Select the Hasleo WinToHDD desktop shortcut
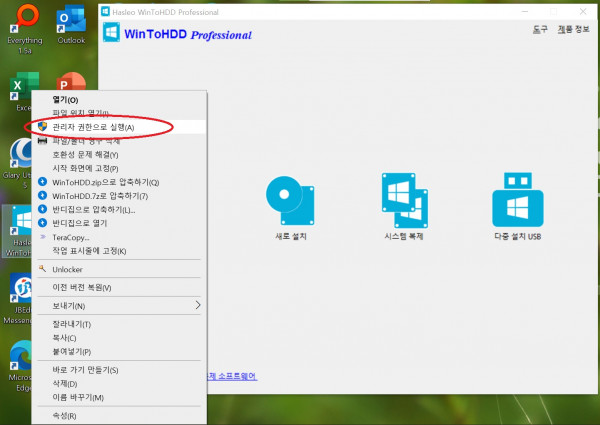This screenshot has width=600, height=425. (x=17, y=231)
